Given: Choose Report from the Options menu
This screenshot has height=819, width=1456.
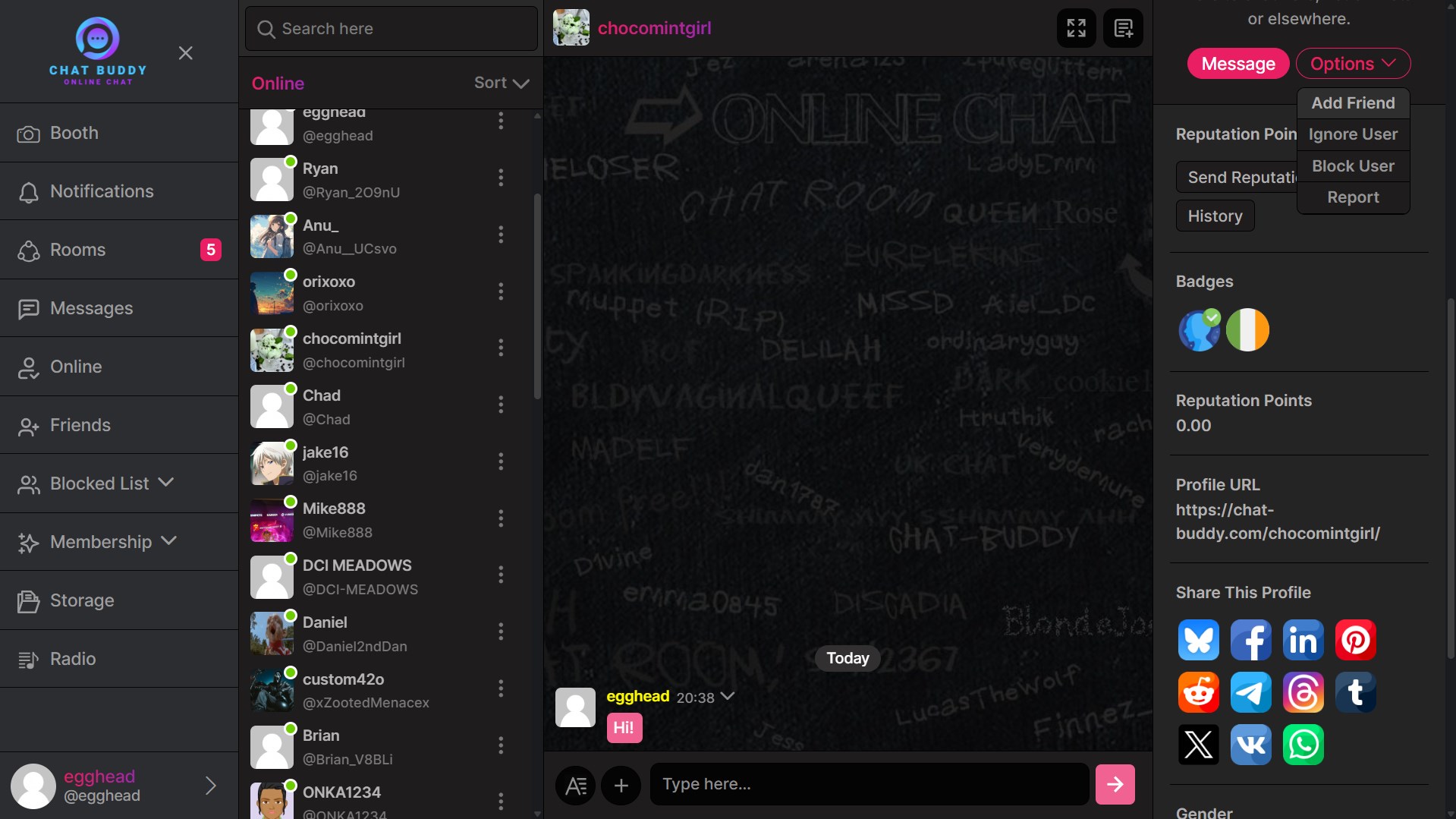Looking at the screenshot, I should 1353,197.
